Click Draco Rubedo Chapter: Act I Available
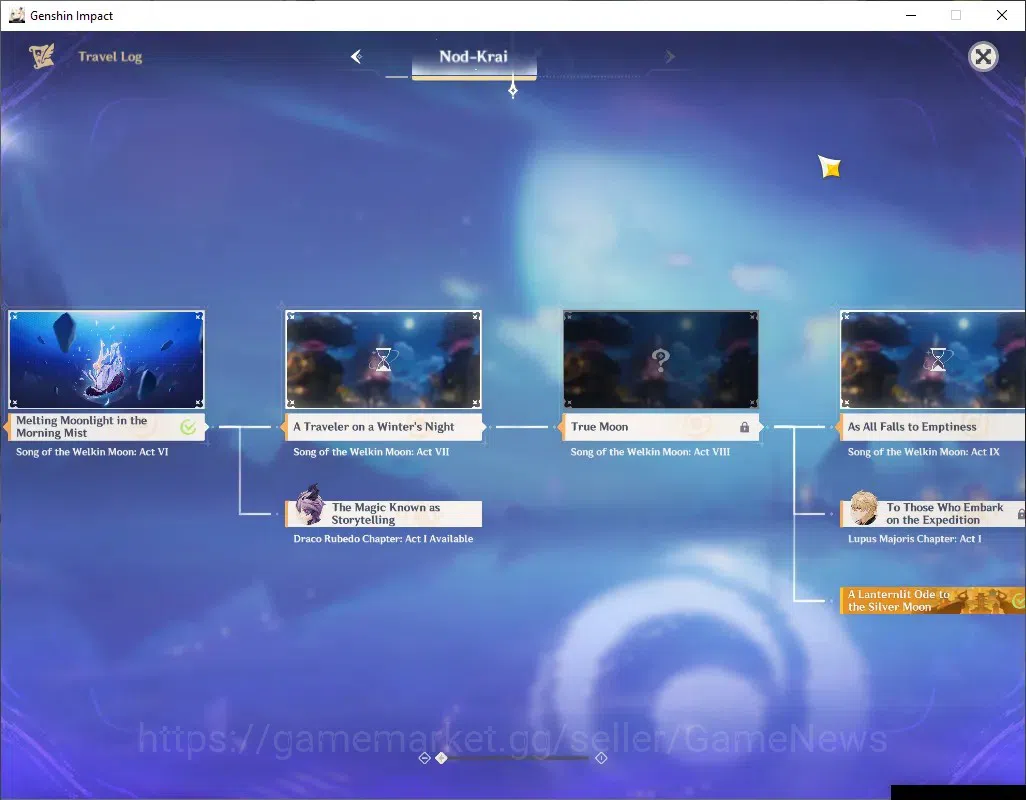The image size is (1026, 800). (x=383, y=539)
